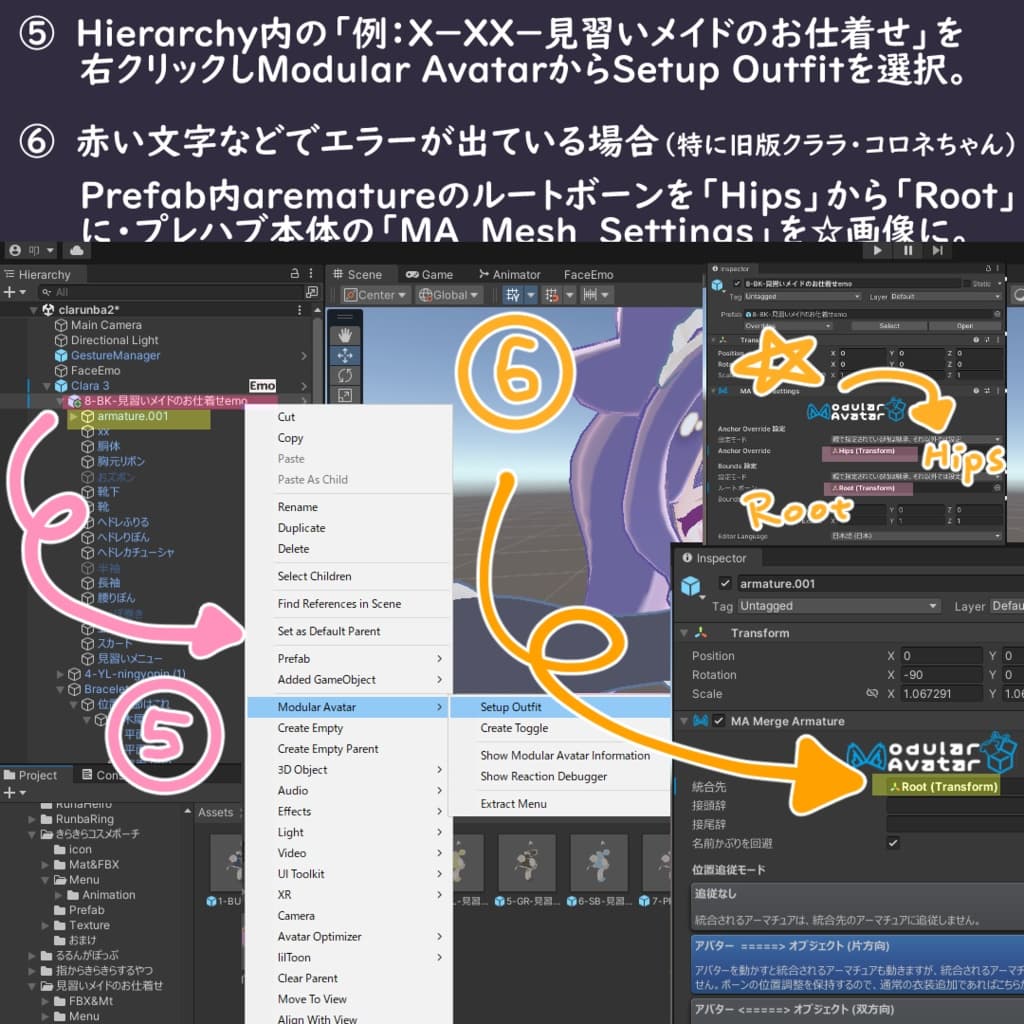This screenshot has height=1024, width=1024.
Task: Open the Prefab submenu
Action: [349, 658]
